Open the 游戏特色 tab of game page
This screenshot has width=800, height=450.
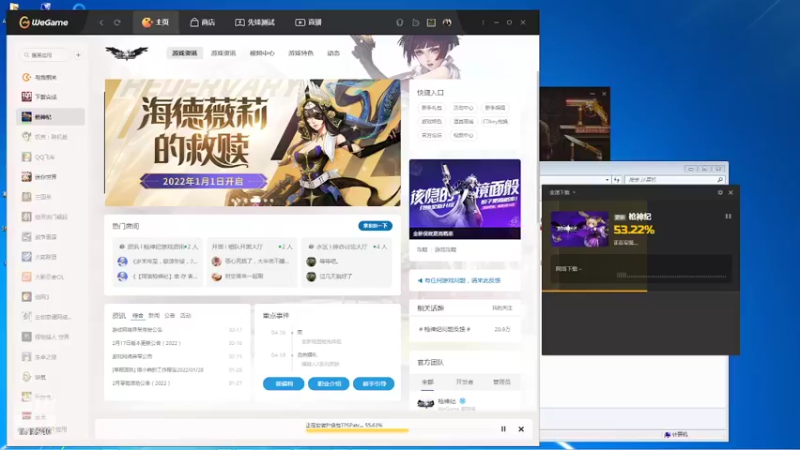point(301,53)
